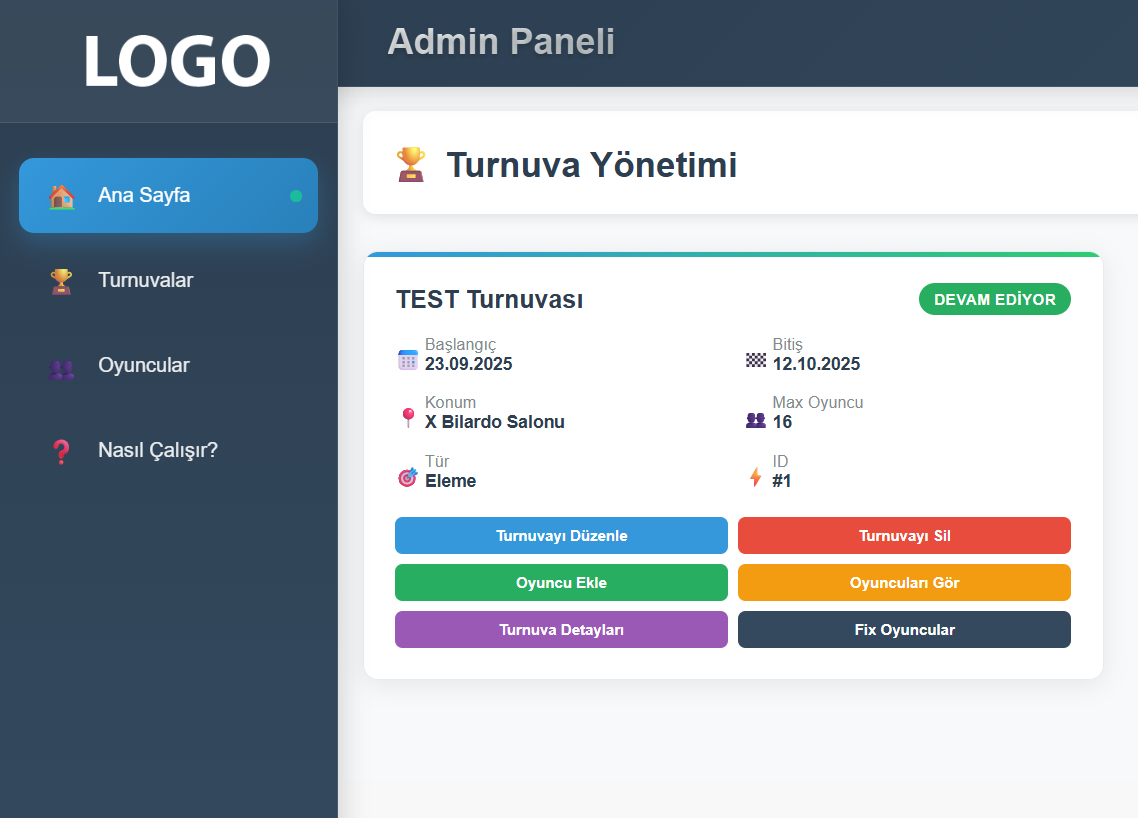Click the lightning bolt icon beside ID

756,477
